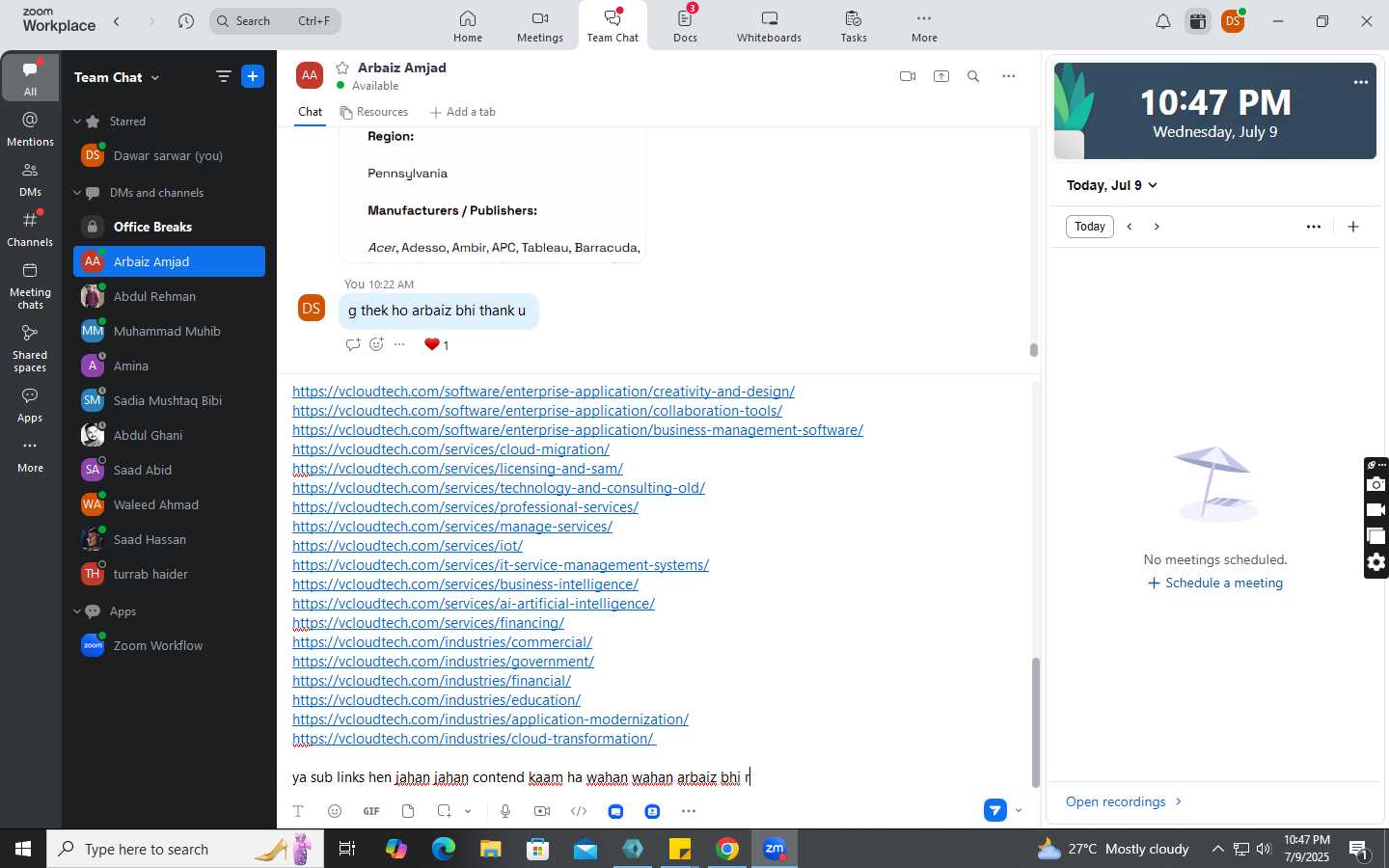
Task: Open the Whiteboards tab
Action: pos(769,26)
